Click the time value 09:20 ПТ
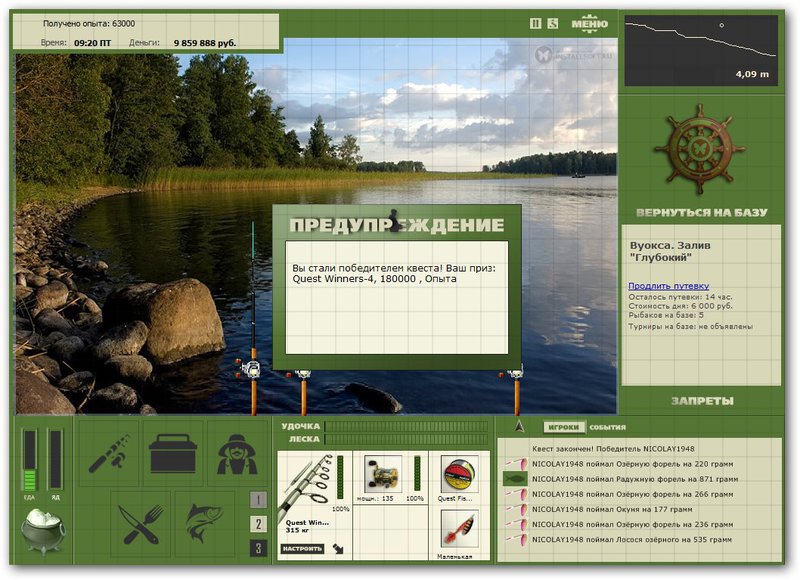The width and height of the screenshot is (800, 580). click(92, 43)
